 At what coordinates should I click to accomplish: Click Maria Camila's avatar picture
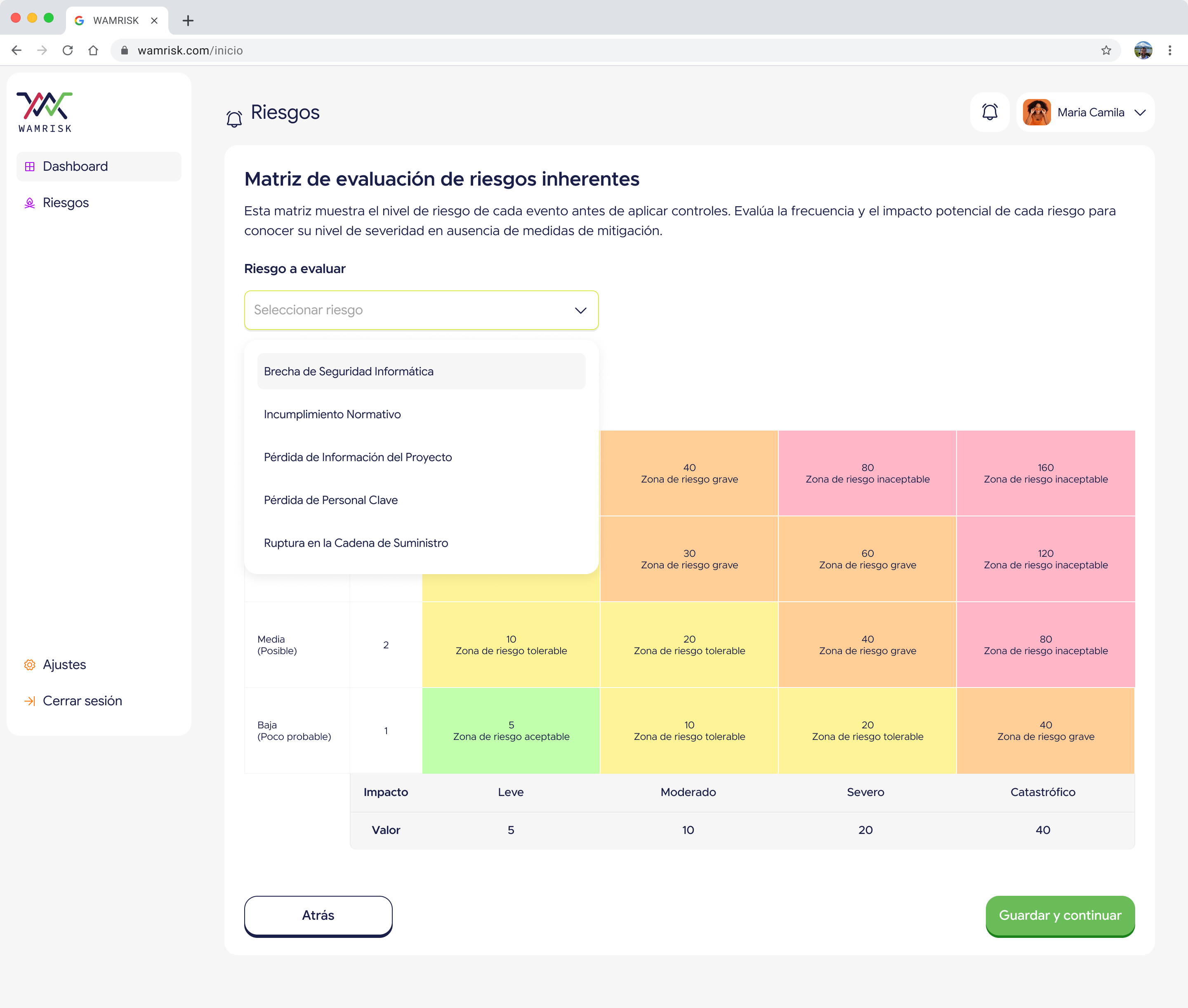tap(1037, 112)
